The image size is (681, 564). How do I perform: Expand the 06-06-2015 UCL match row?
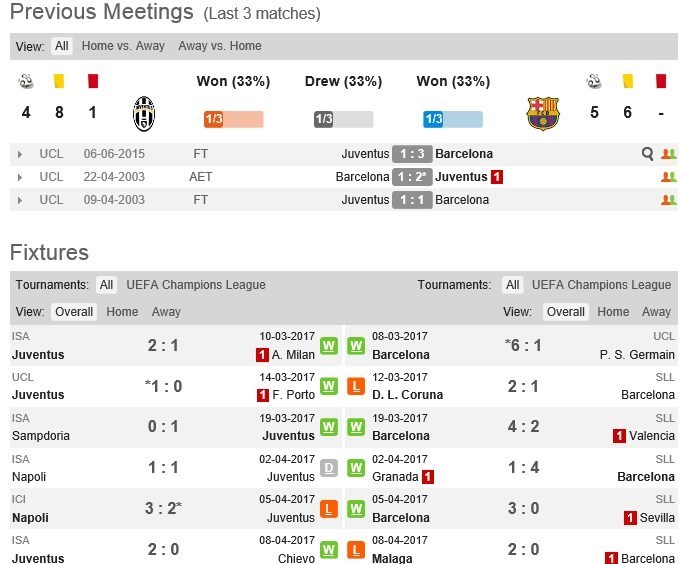pos(20,154)
